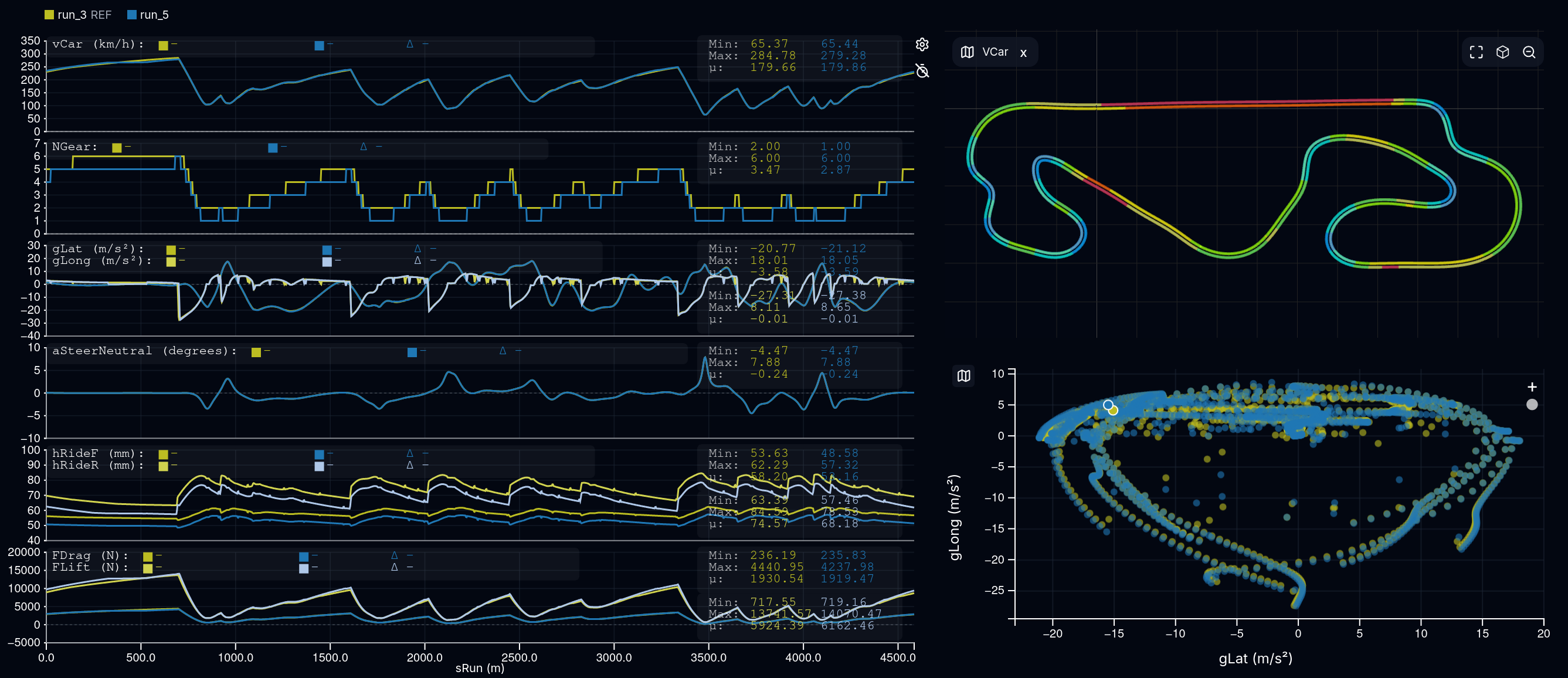The image size is (1568, 678).
Task: Toggle gLat yellow series swatch
Action: (x=171, y=249)
